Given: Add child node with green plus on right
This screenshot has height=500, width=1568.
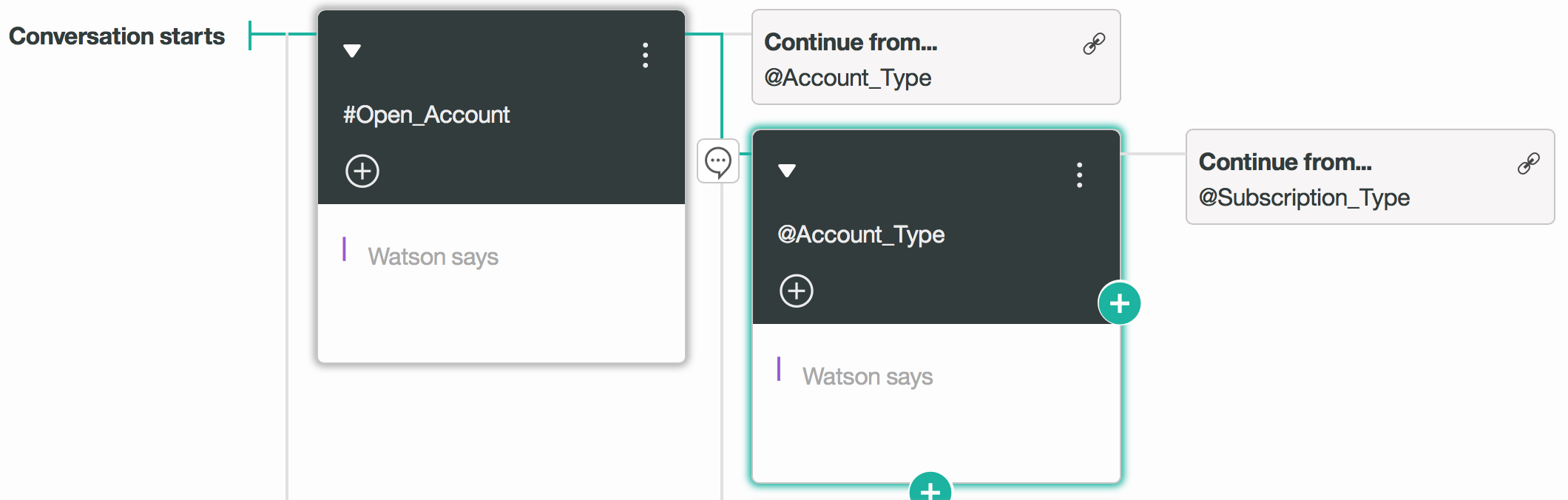Looking at the screenshot, I should 1119,303.
